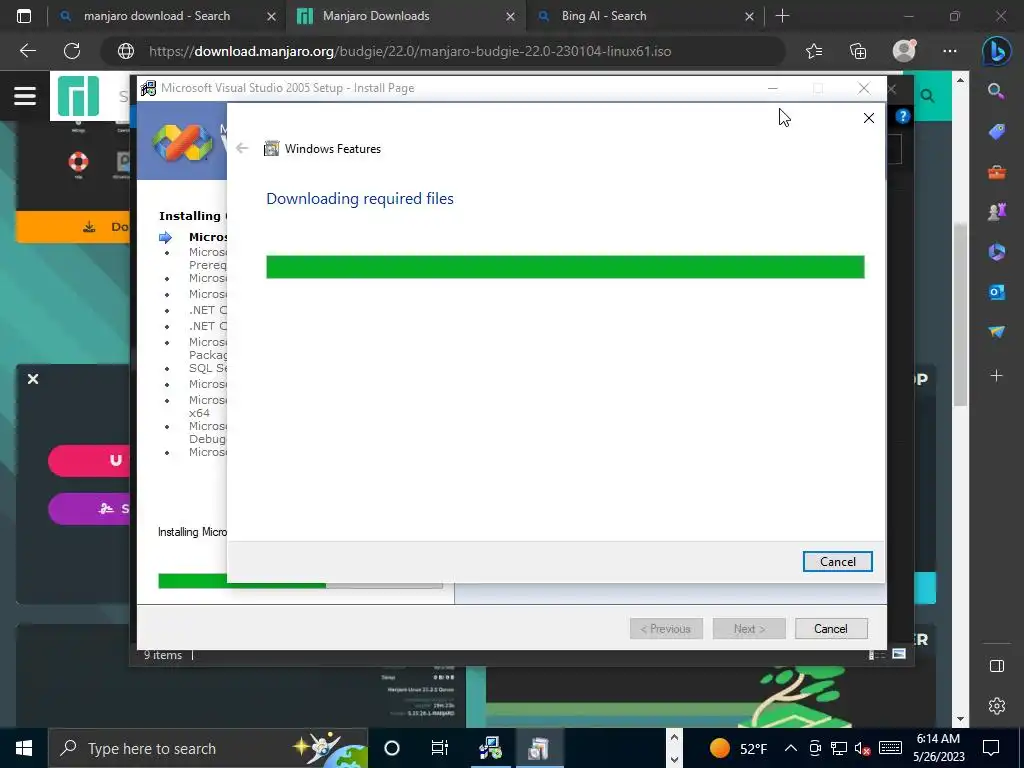Click the Visual Studio setup taskbar icon
Screen dimensions: 1024x768
490,748
